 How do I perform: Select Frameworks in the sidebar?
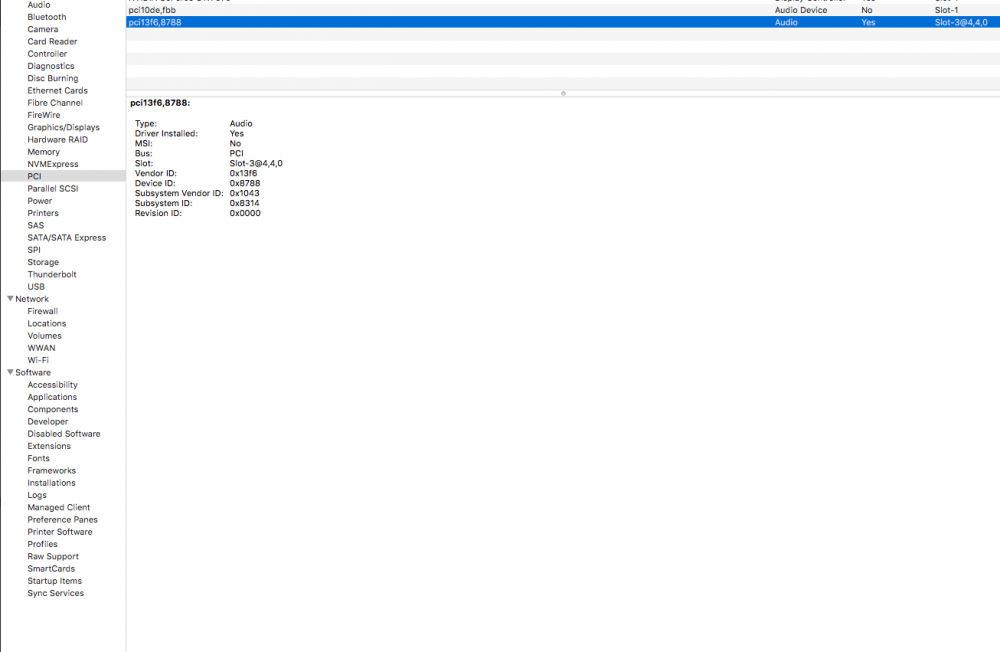pos(52,470)
